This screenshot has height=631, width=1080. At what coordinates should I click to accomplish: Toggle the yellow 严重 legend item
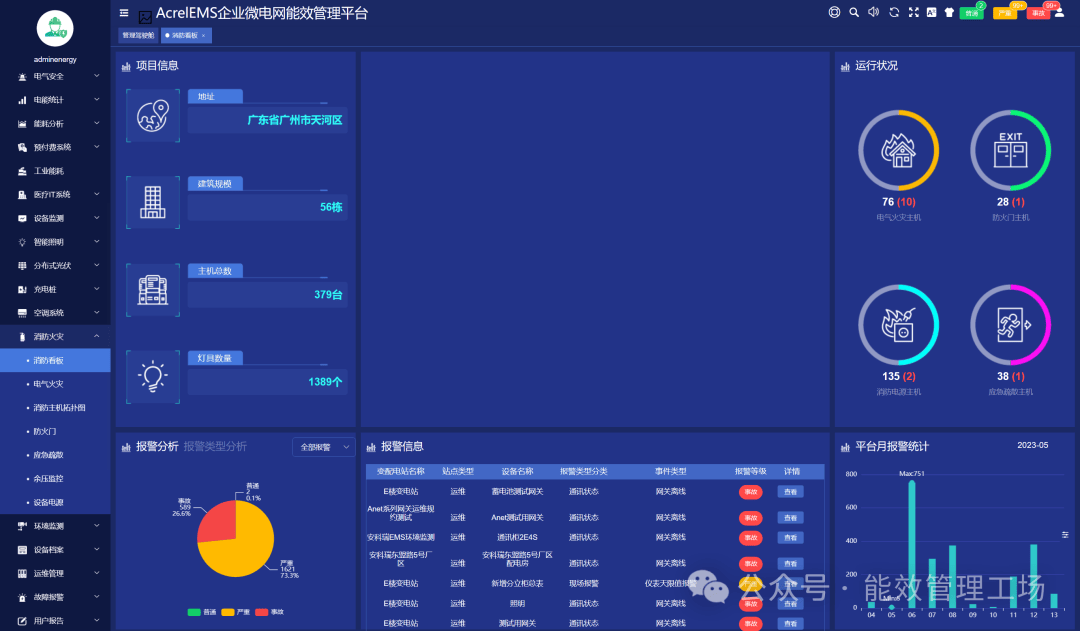click(x=236, y=612)
